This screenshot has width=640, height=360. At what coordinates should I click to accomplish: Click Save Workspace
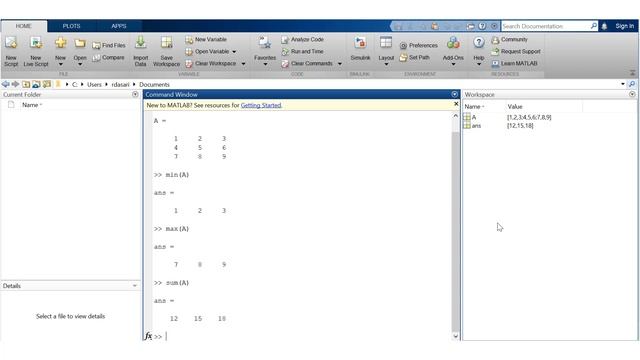point(166,51)
